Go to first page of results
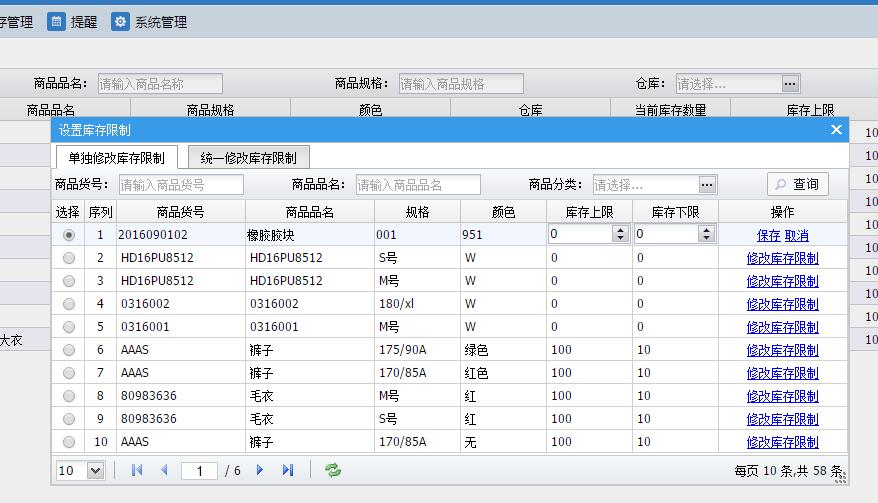Image resolution: width=878 pixels, height=503 pixels. 137,470
